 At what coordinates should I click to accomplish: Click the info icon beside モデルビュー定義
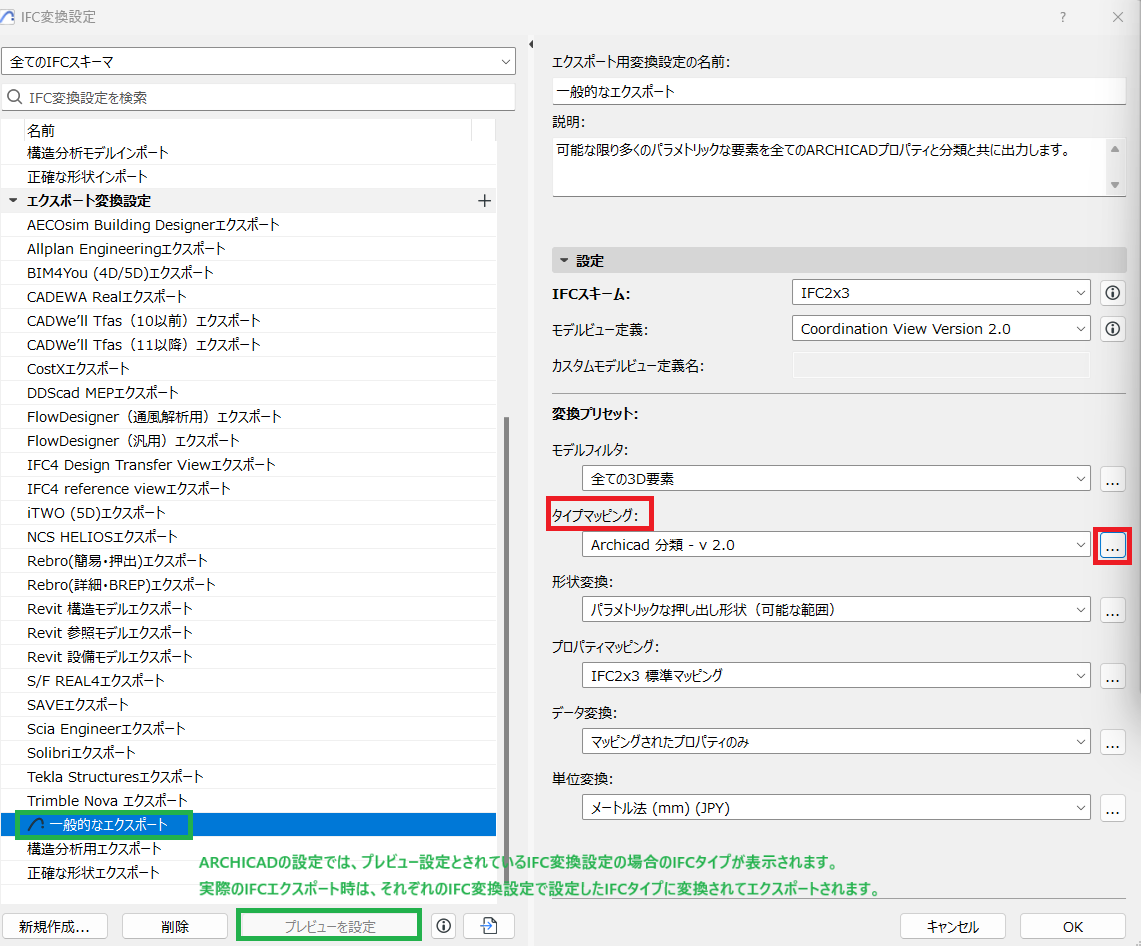1112,329
